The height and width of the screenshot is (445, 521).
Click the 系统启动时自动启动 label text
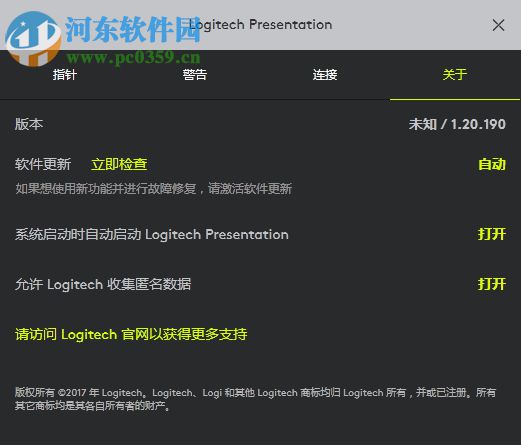point(152,234)
